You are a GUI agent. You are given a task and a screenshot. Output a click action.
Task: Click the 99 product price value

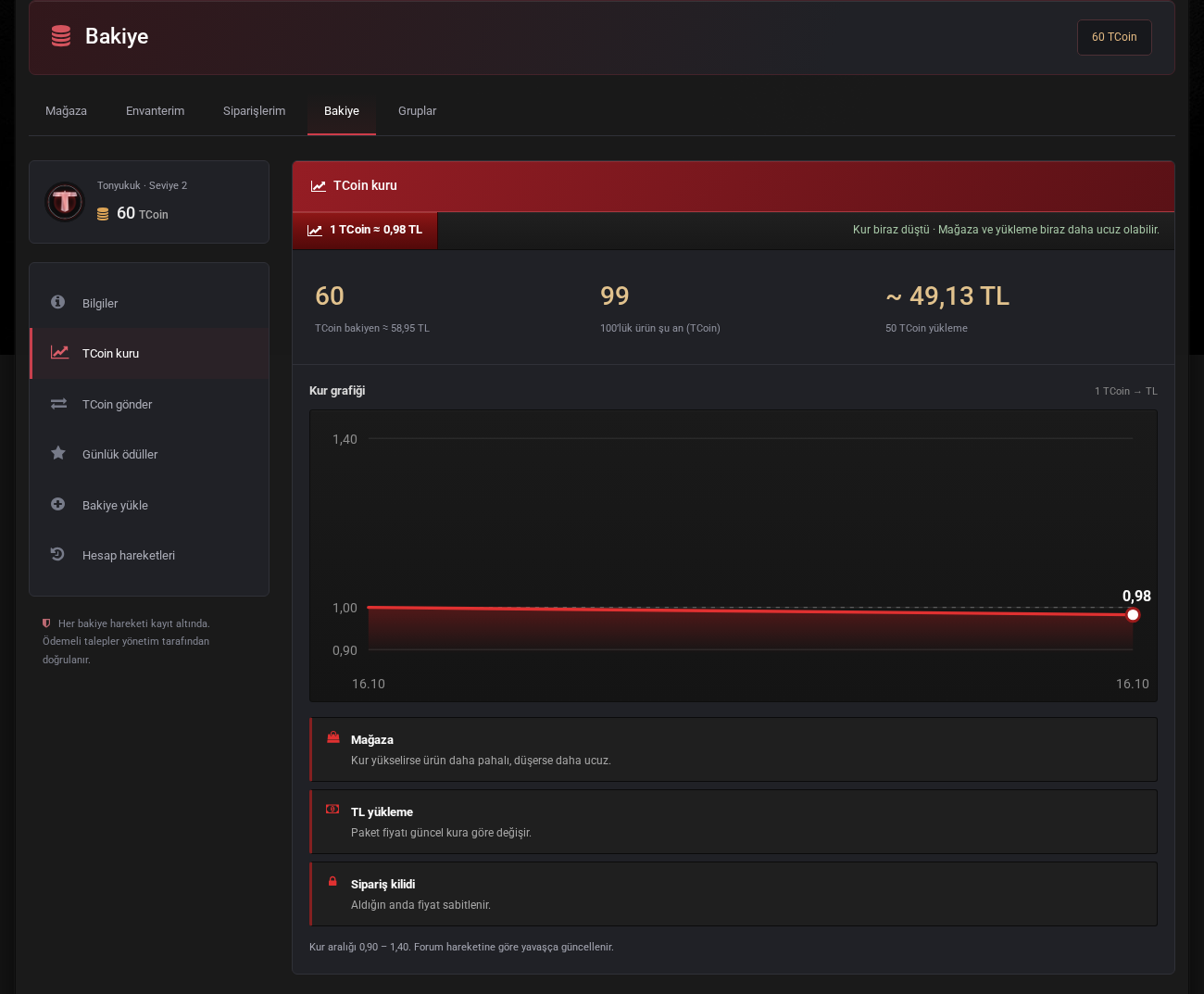tap(615, 296)
